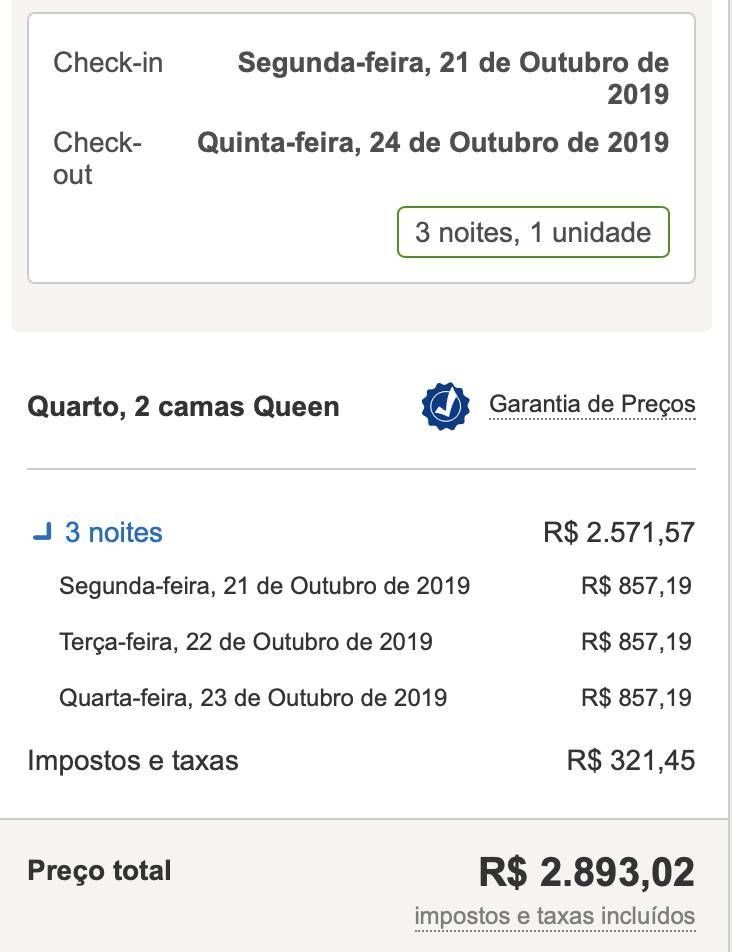Select the Segunda-feira, 21 de Outubro nightly row
The image size is (732, 952).
coord(375,586)
